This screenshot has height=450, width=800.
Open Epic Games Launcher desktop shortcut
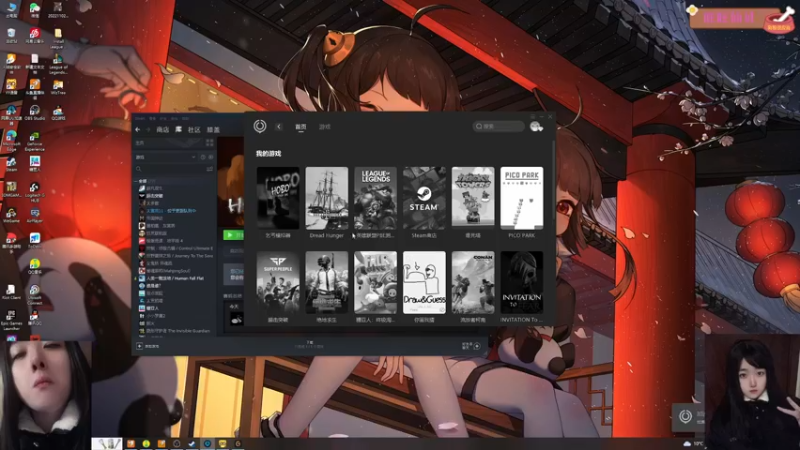[11, 320]
